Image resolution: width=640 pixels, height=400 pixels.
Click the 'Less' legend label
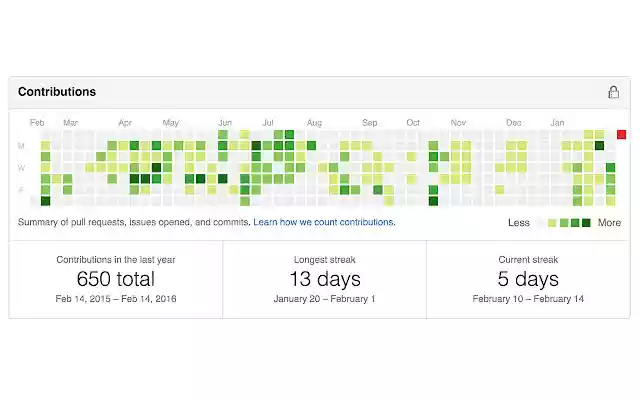pos(519,223)
